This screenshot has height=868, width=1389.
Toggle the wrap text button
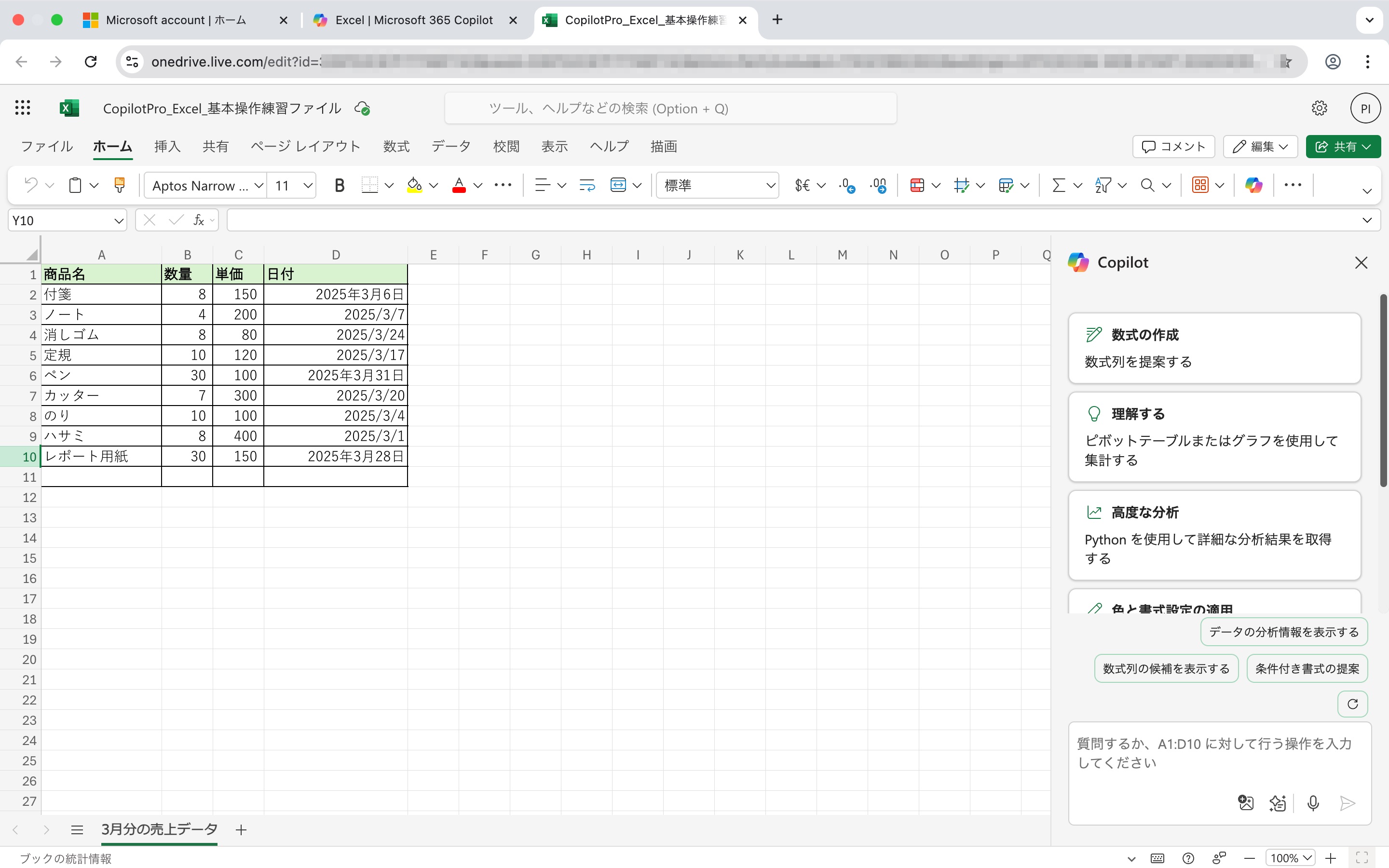pyautogui.click(x=586, y=185)
